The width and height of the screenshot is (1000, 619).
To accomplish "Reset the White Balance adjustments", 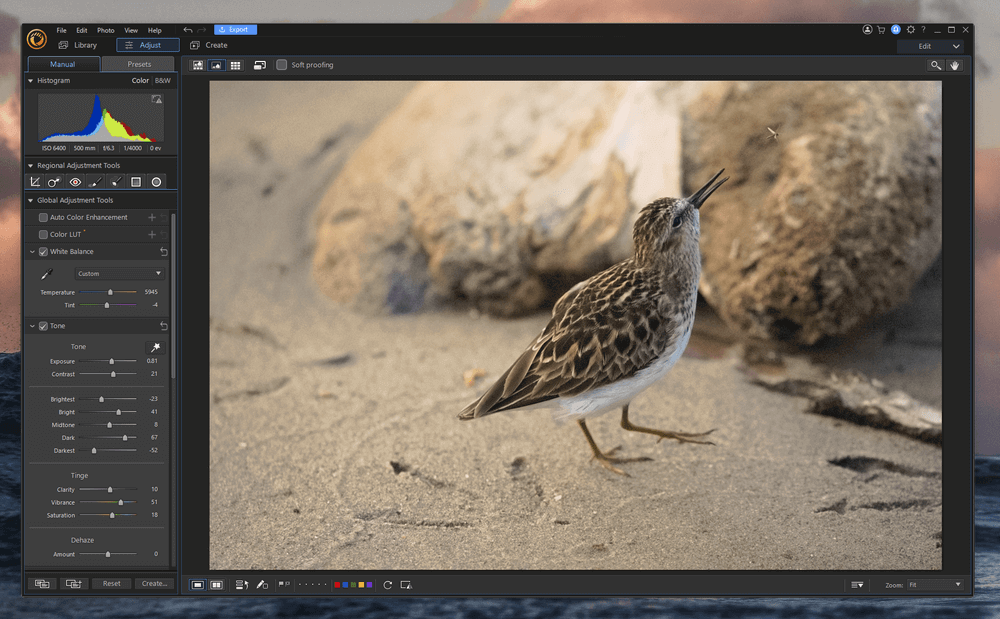I will pyautogui.click(x=164, y=252).
